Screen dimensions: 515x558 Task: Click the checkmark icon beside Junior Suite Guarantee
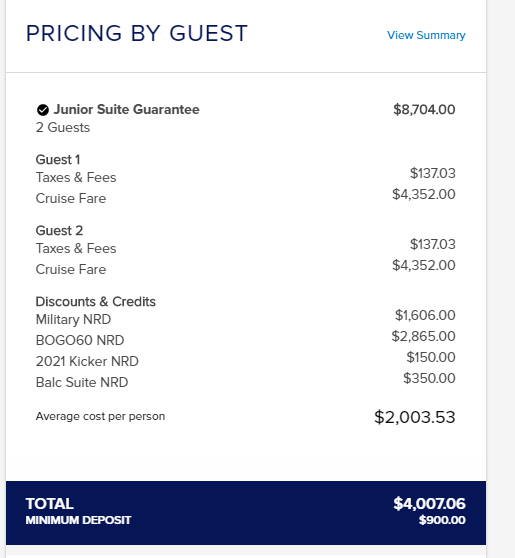point(43,110)
